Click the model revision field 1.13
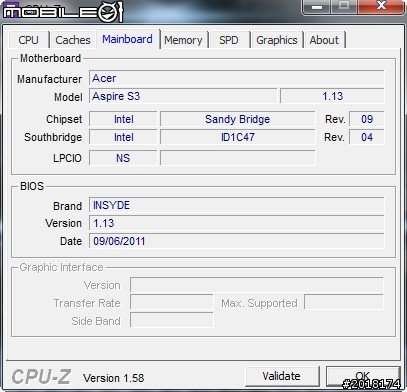This screenshot has width=407, height=392. click(332, 96)
